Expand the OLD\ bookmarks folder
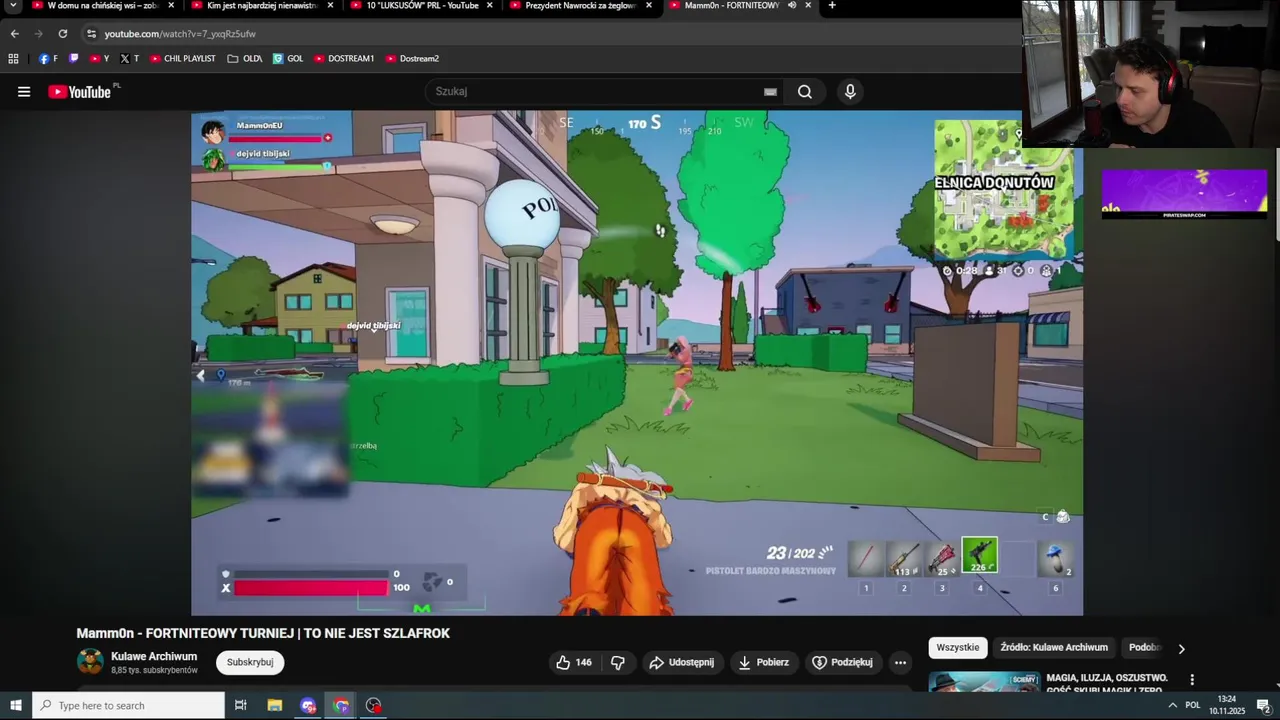The image size is (1280, 720). 245,59
